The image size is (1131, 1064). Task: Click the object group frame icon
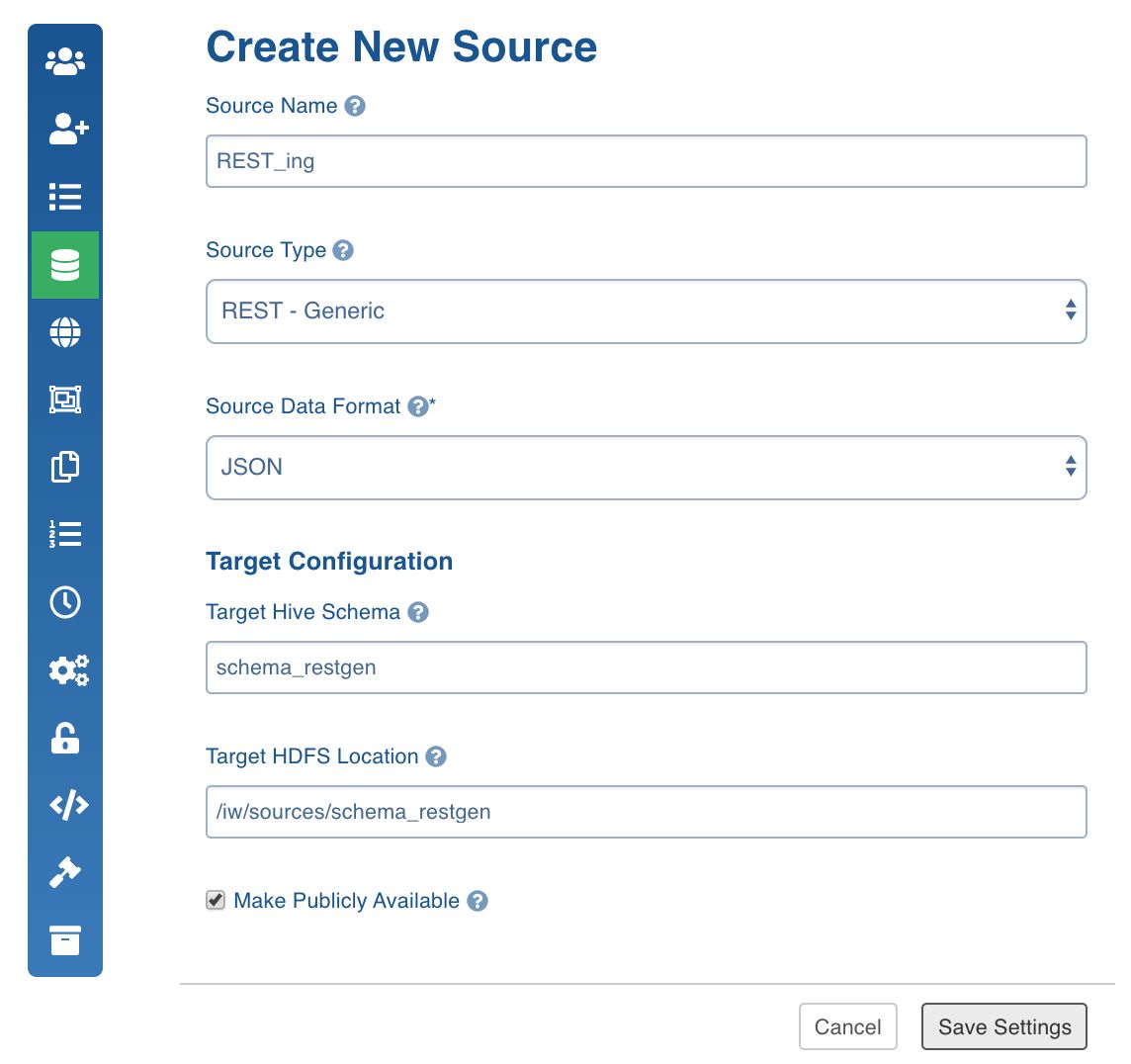point(65,399)
